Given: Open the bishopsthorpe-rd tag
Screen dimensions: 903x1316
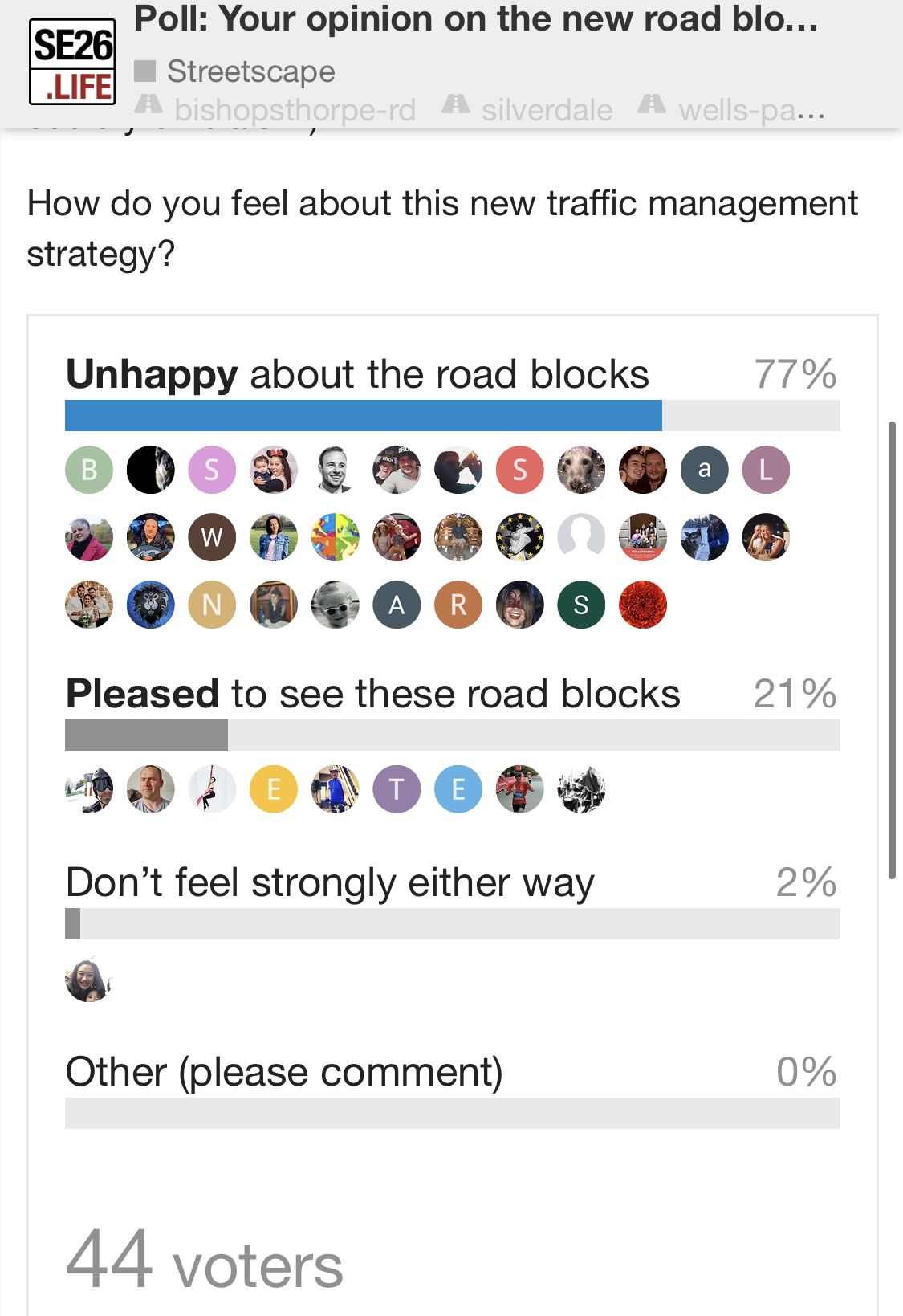Looking at the screenshot, I should (x=295, y=109).
